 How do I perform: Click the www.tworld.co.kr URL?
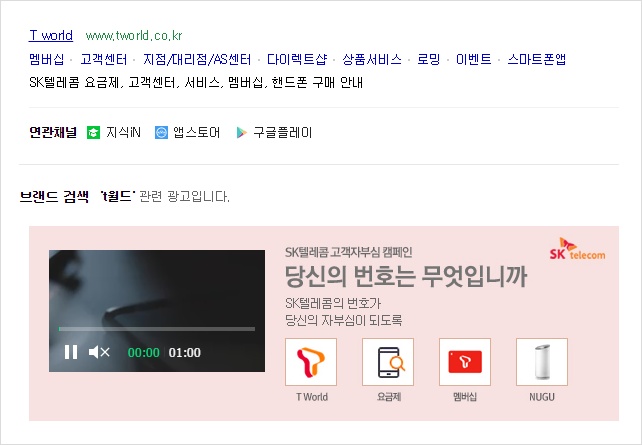[x=134, y=36]
